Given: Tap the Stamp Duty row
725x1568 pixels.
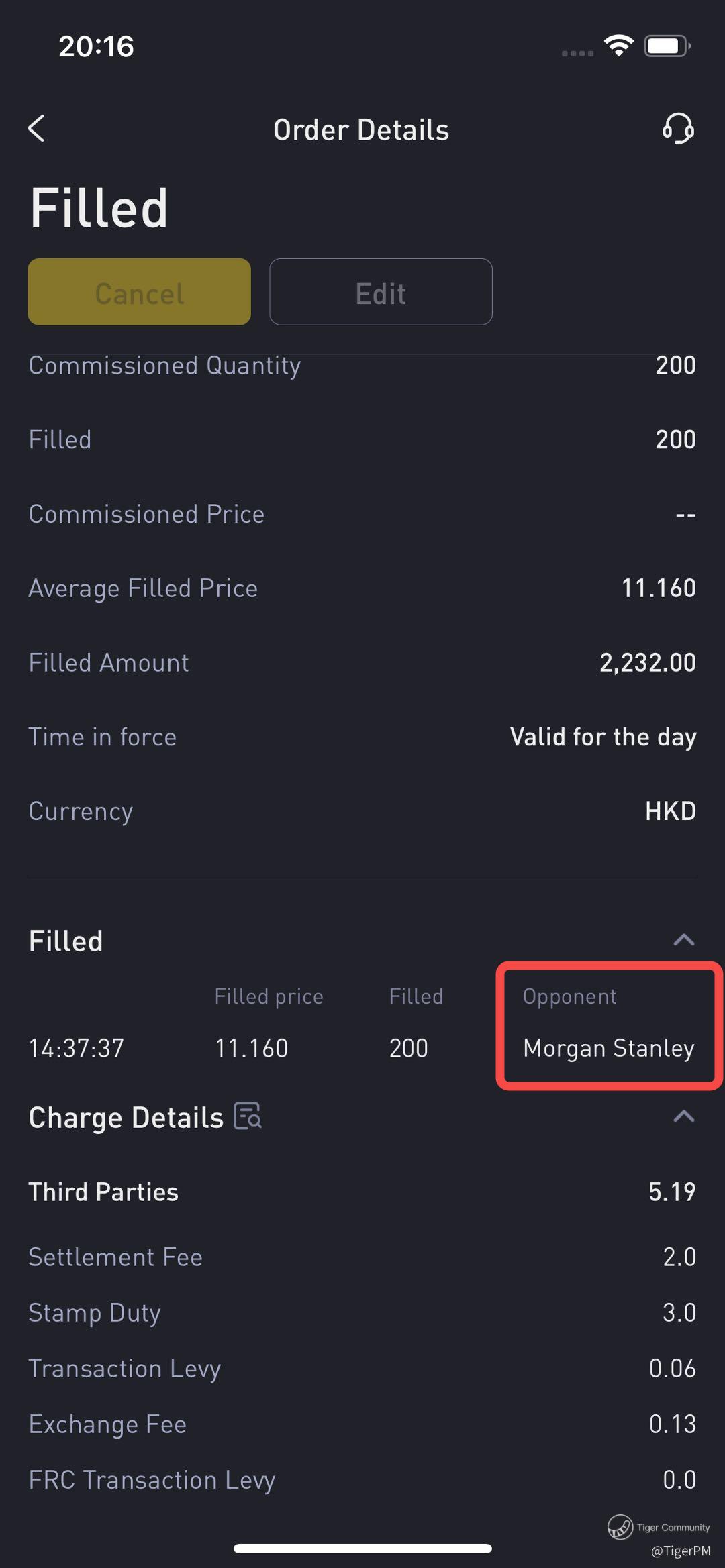Looking at the screenshot, I should tap(362, 1312).
